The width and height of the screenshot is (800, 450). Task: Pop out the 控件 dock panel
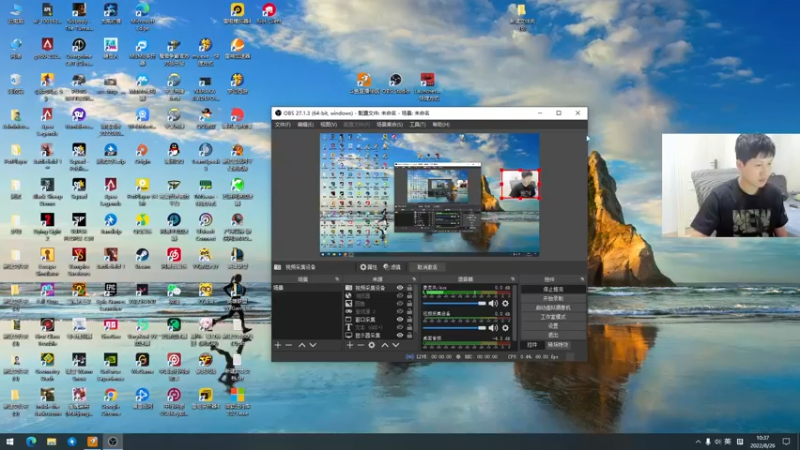point(582,279)
